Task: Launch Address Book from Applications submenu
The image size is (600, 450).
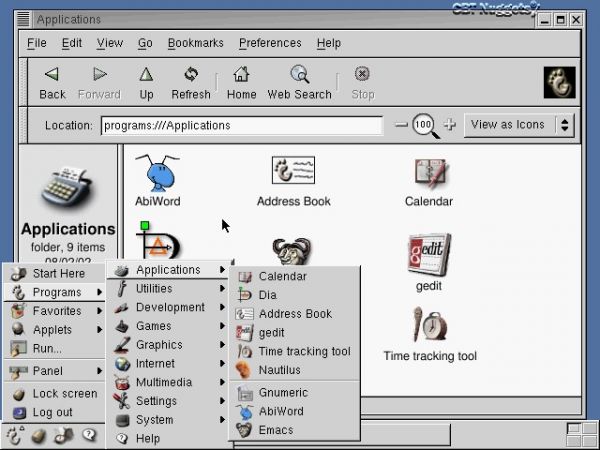Action: coord(295,314)
